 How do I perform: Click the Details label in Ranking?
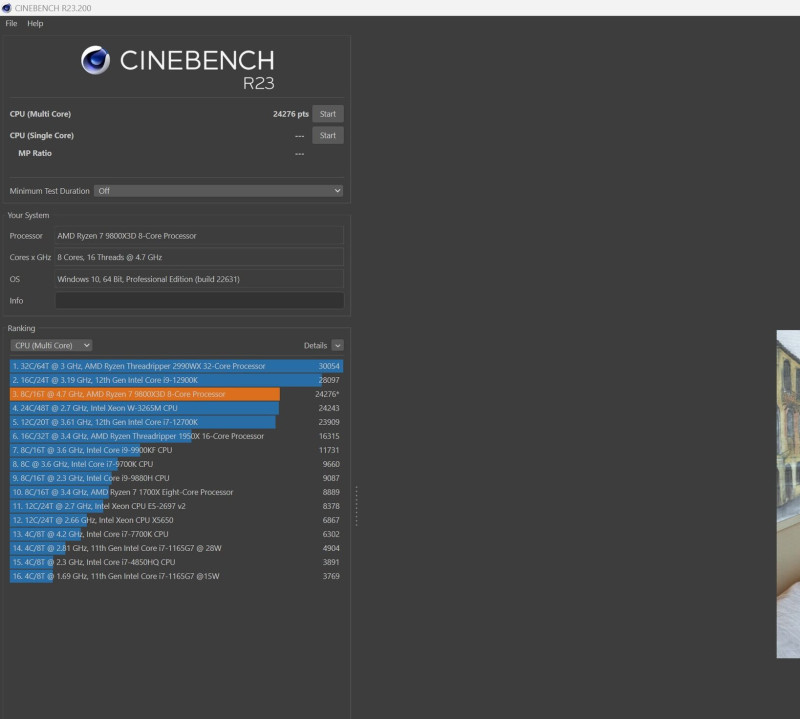(315, 345)
